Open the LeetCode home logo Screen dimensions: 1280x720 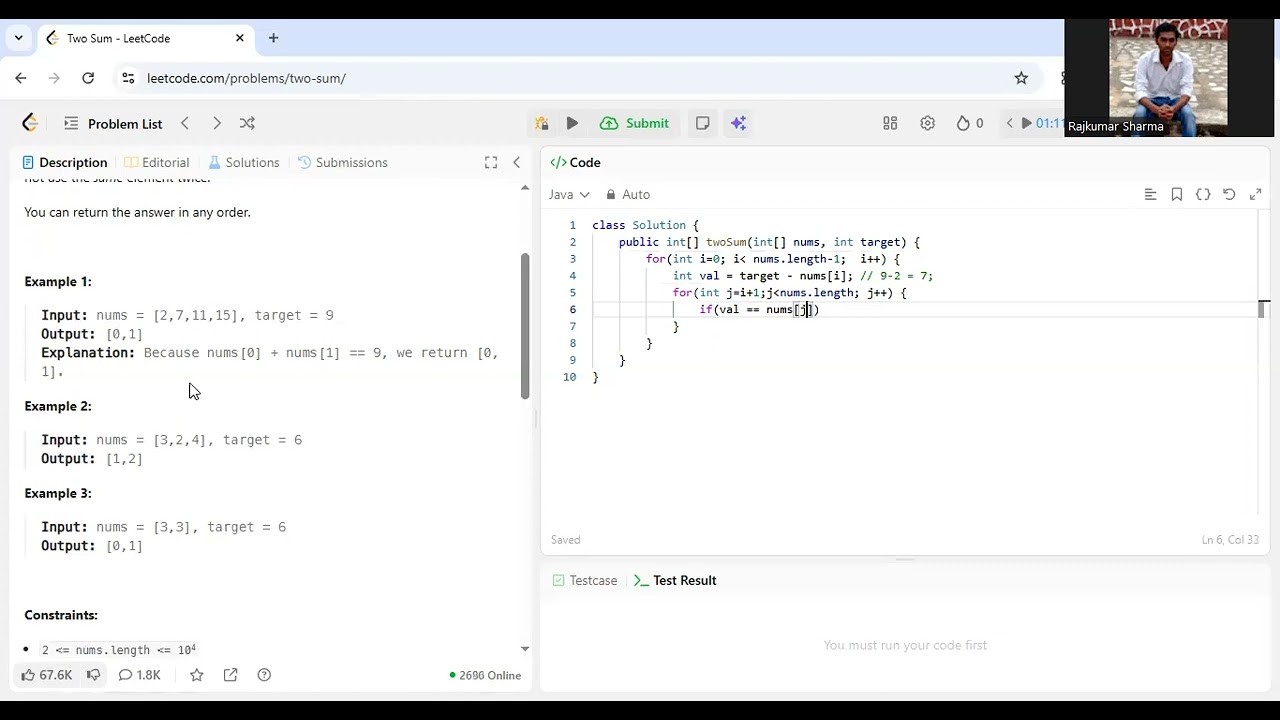click(x=30, y=123)
